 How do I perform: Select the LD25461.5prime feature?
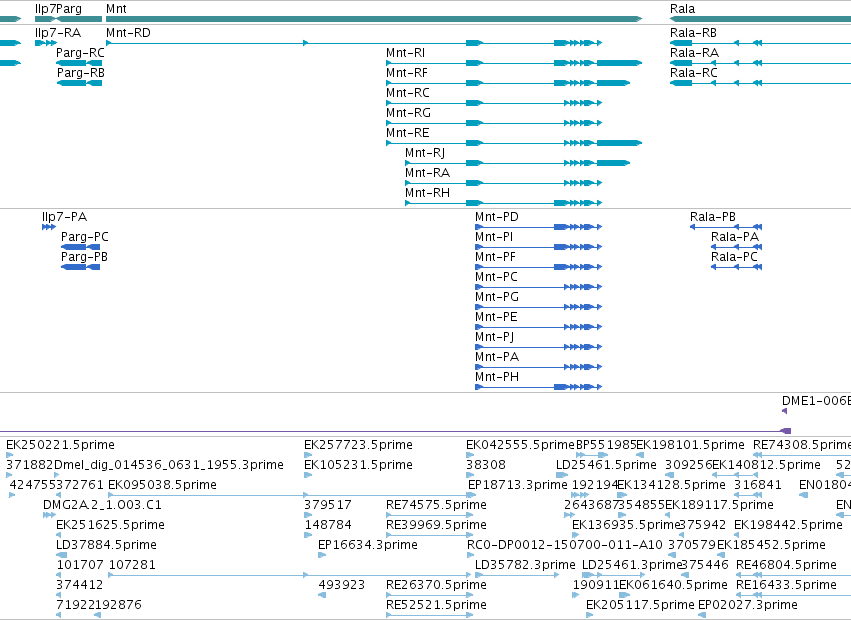click(606, 465)
